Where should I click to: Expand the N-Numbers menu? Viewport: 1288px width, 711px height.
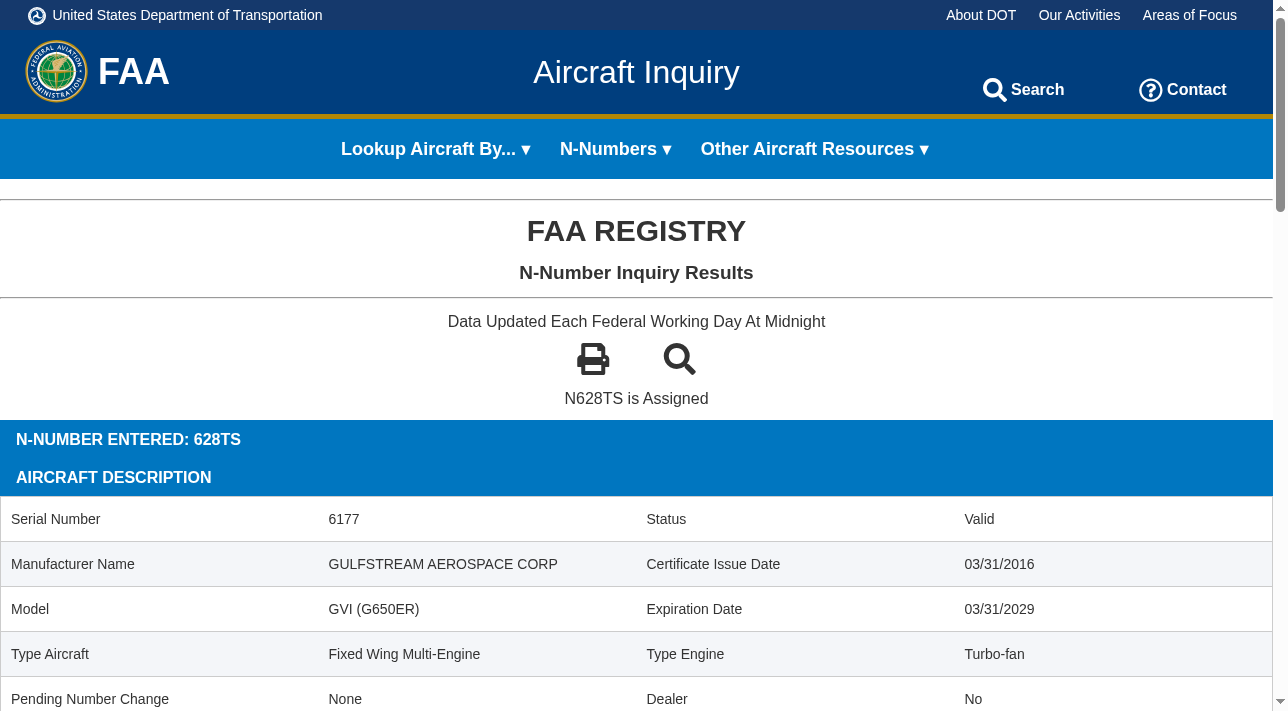click(616, 149)
